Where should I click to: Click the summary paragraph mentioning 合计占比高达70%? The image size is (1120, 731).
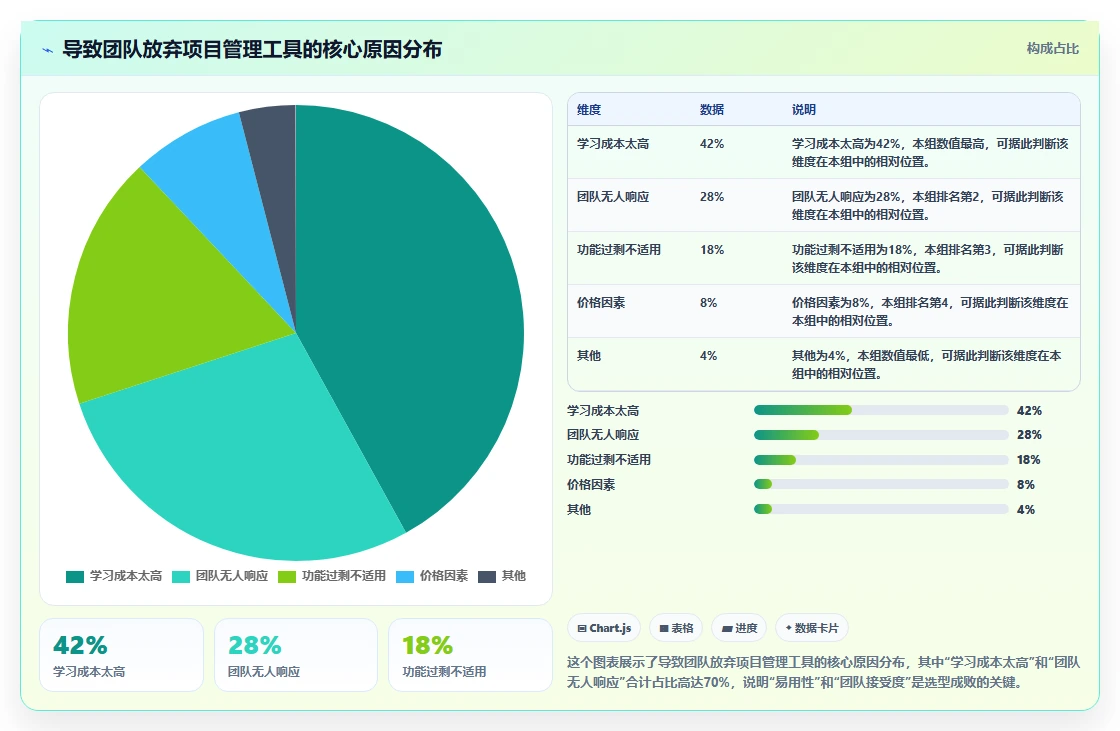point(824,672)
